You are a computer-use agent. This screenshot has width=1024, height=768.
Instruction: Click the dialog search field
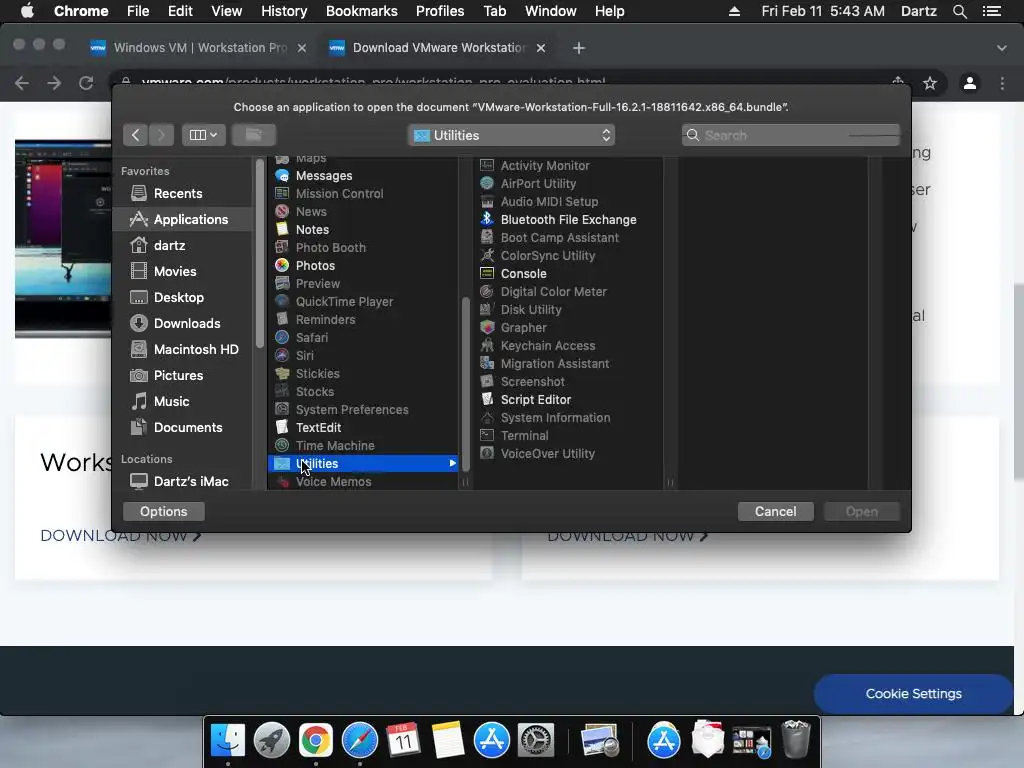(790, 135)
